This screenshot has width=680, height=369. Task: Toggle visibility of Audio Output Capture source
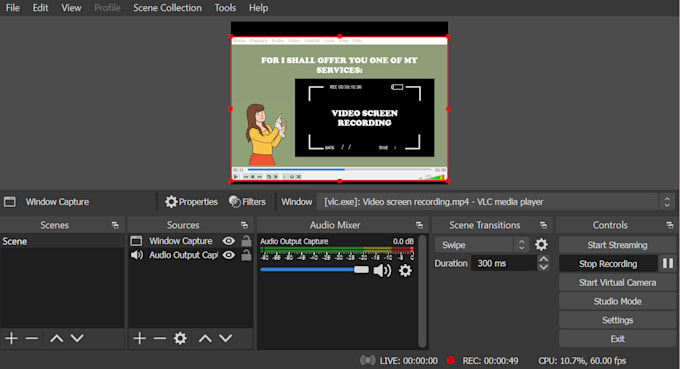tap(229, 255)
